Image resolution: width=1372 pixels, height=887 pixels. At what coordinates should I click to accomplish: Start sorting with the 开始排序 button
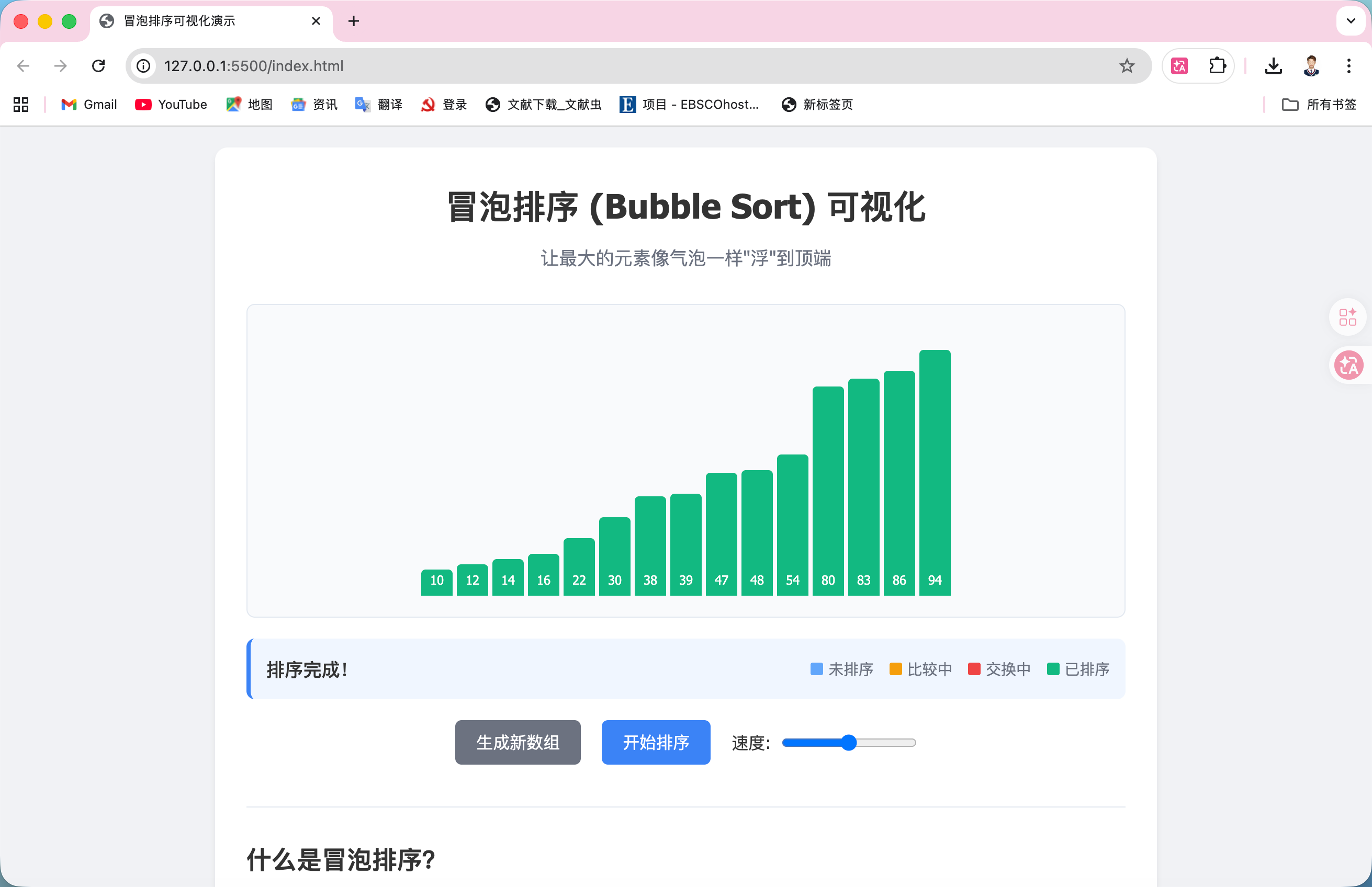coord(655,743)
